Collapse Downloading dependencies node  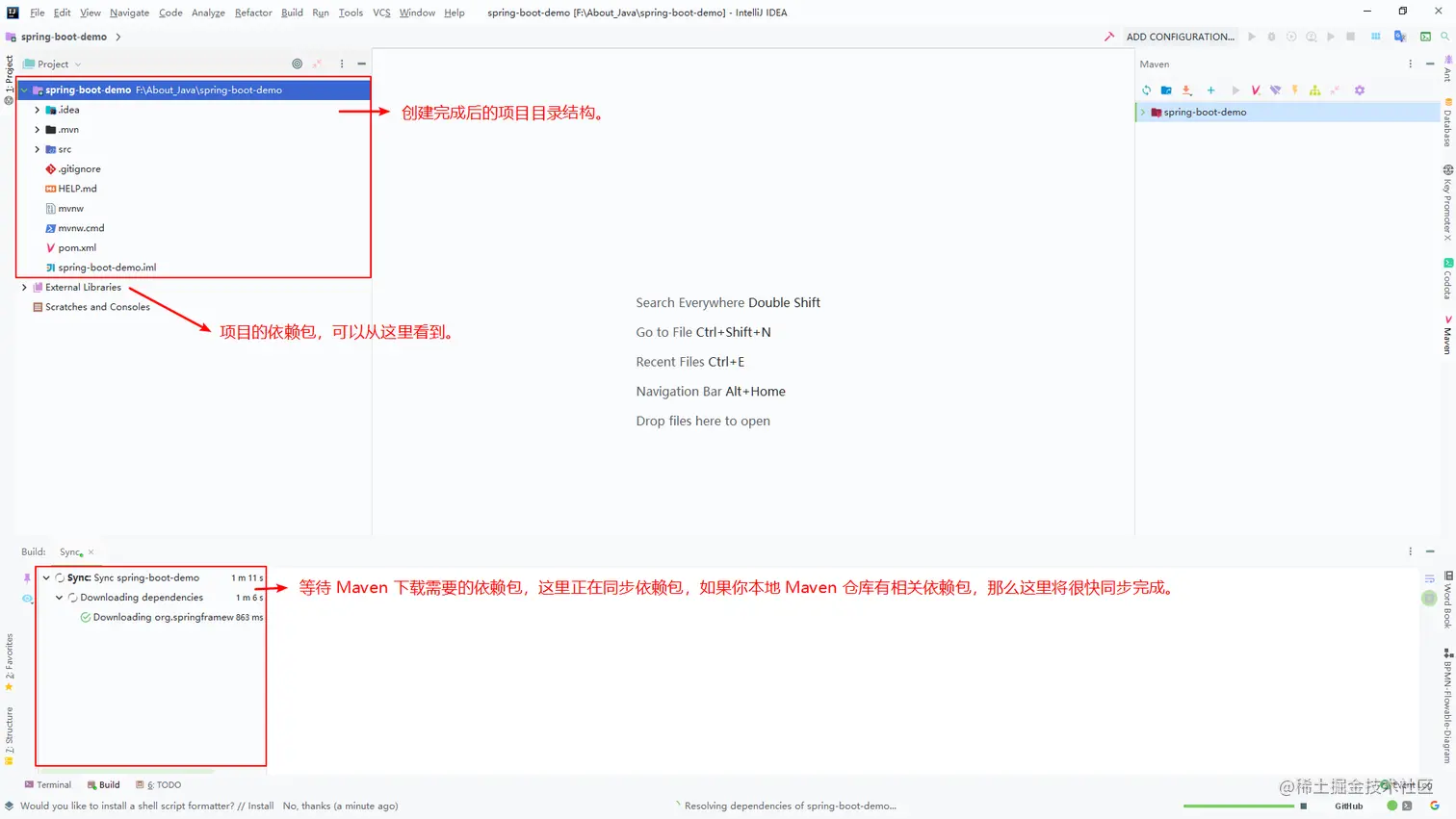point(59,598)
